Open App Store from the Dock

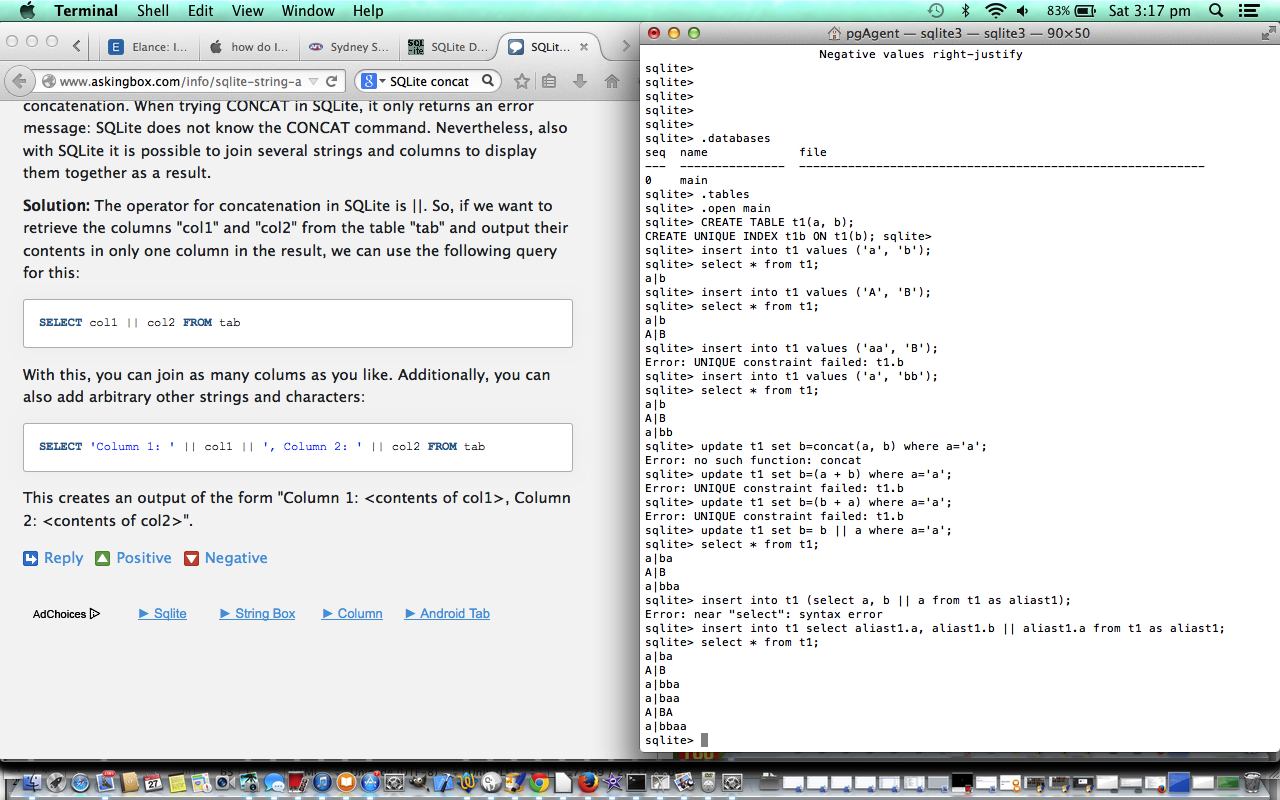coord(370,782)
